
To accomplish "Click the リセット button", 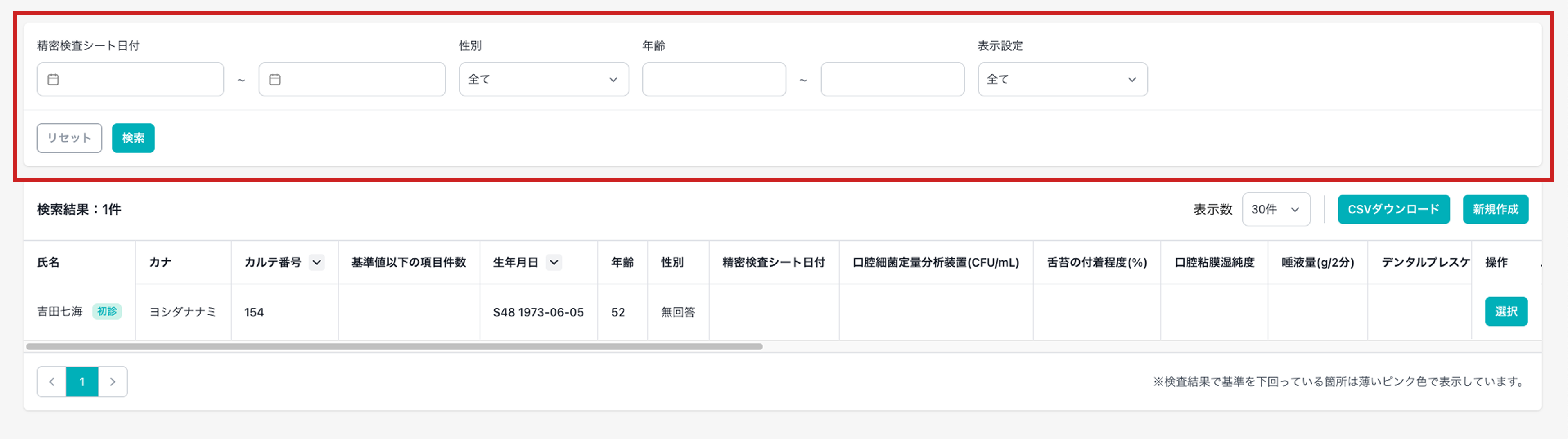I will pyautogui.click(x=70, y=138).
